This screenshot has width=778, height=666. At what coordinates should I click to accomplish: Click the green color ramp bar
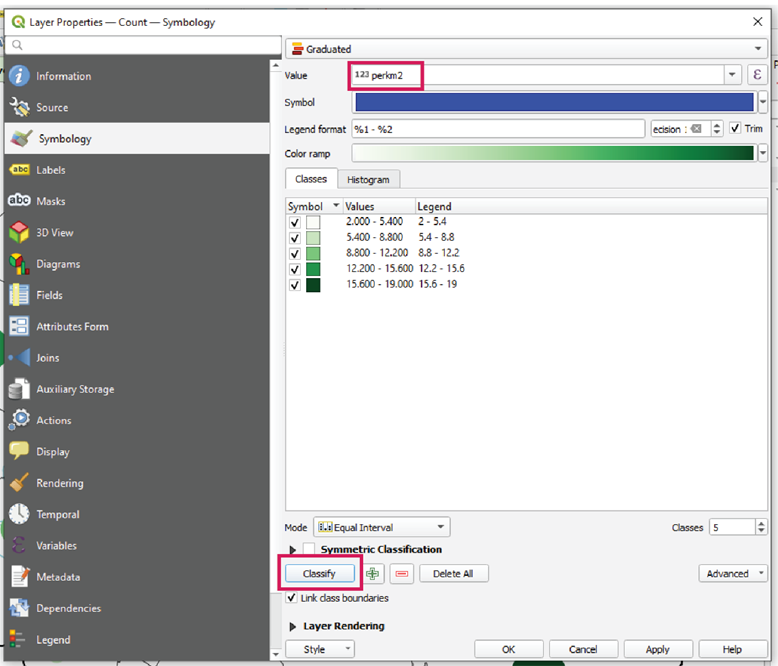pos(553,153)
